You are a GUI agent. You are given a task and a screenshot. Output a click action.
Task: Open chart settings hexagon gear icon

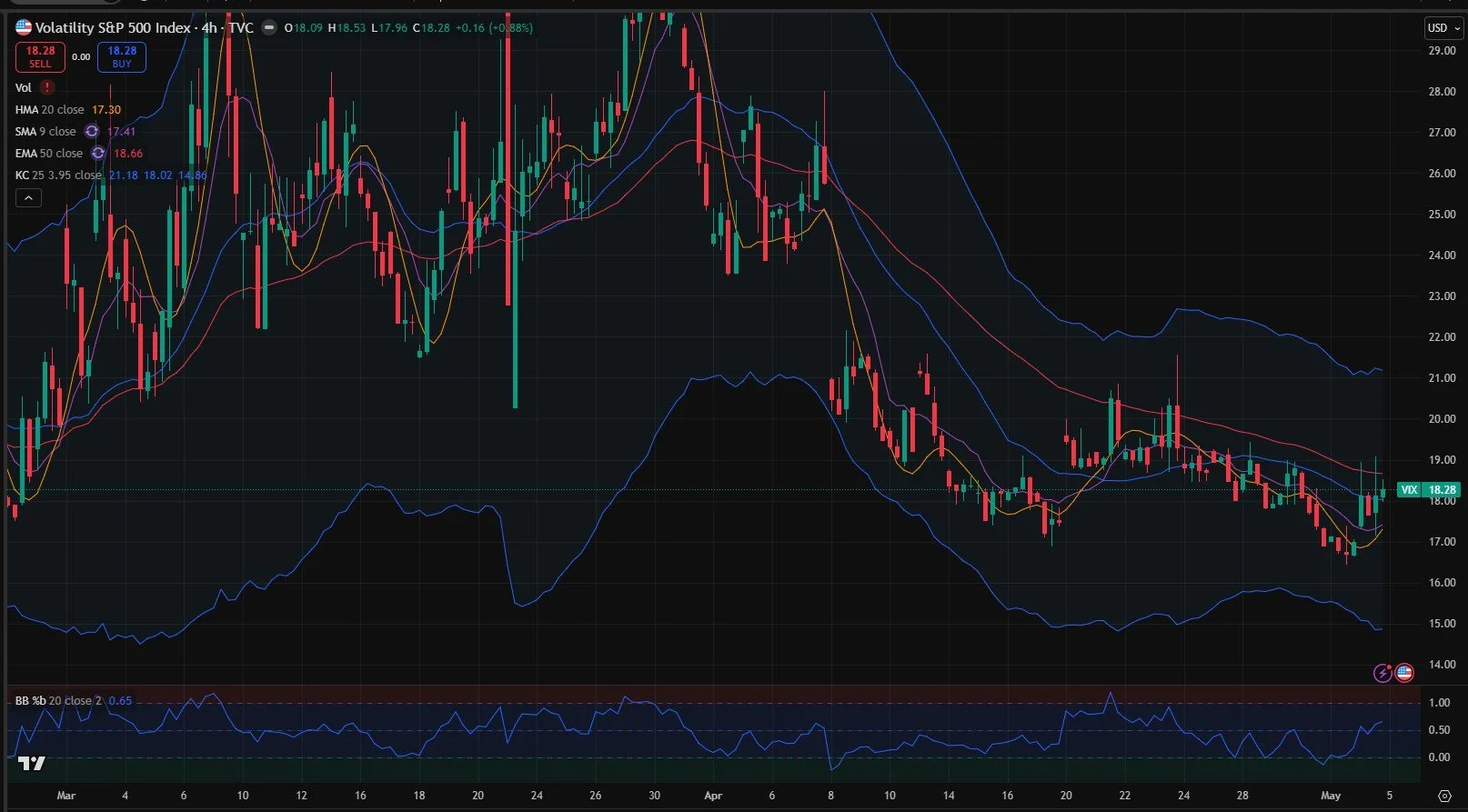(x=1444, y=796)
